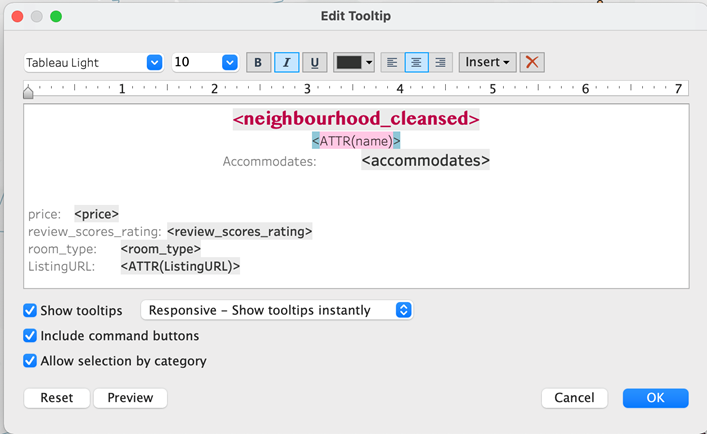Toggle underline formatting
Screen dimensions: 707x434
(x=314, y=62)
